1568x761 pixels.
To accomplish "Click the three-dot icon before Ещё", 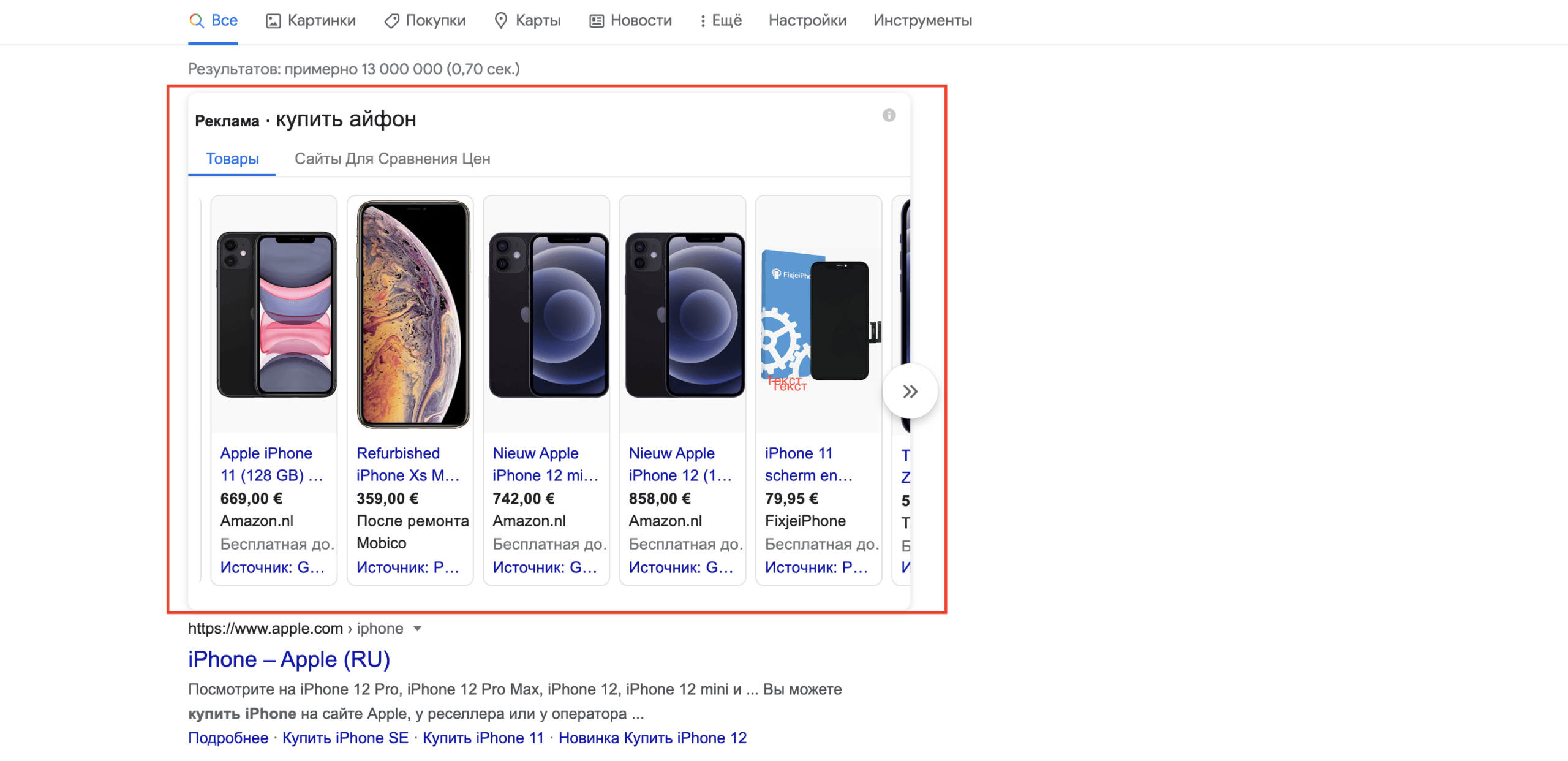I will [703, 21].
